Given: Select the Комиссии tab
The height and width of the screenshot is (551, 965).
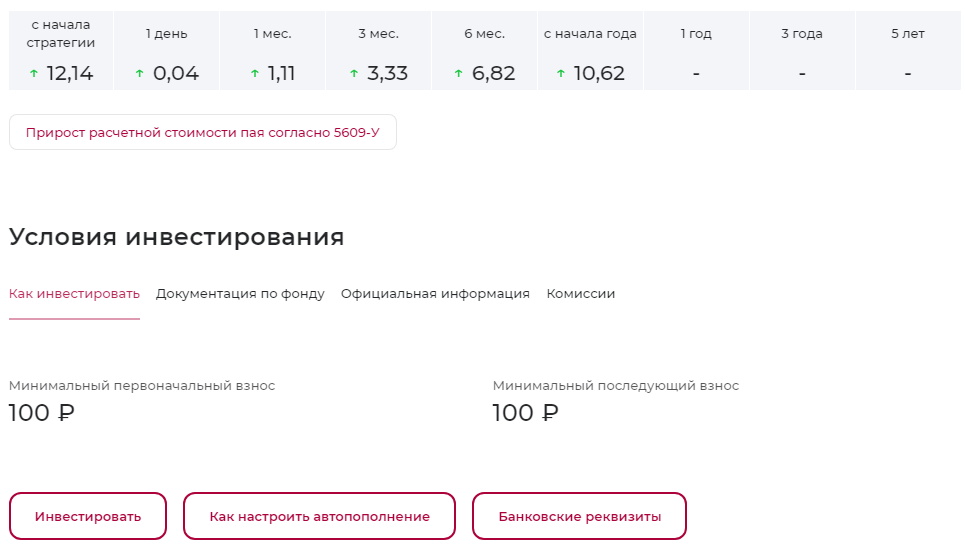Looking at the screenshot, I should pos(581,294).
